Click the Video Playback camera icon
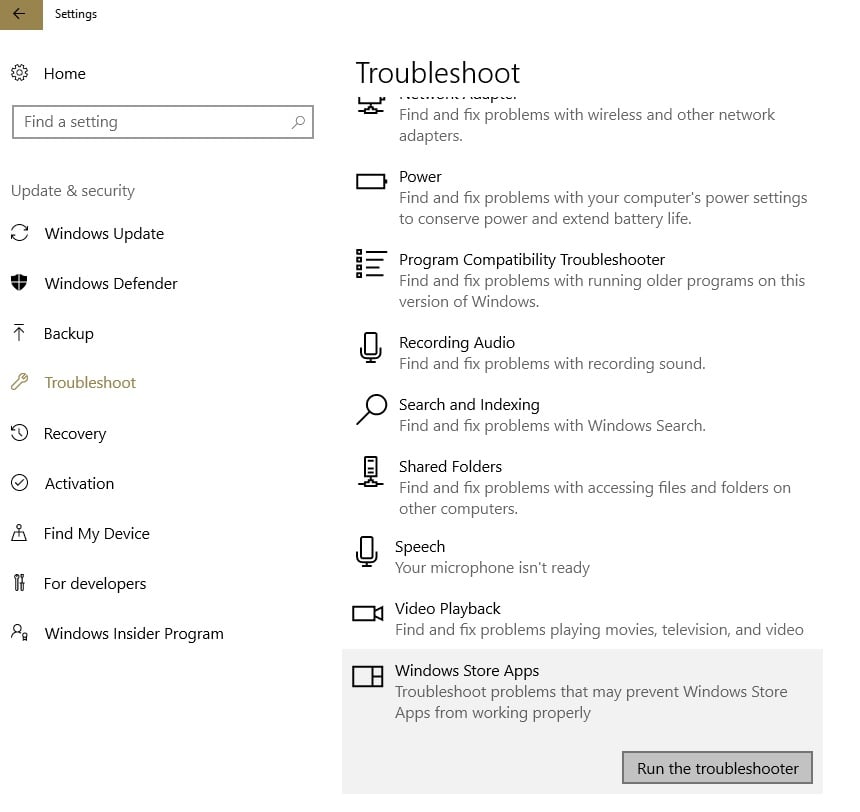860x812 pixels. coord(368,613)
